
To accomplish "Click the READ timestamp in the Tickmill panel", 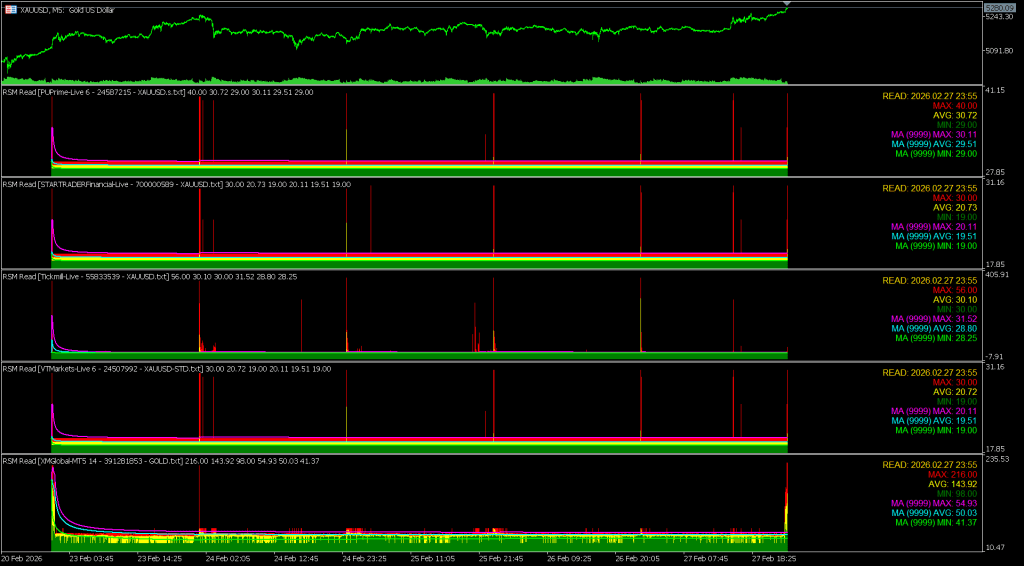I will pos(929,280).
